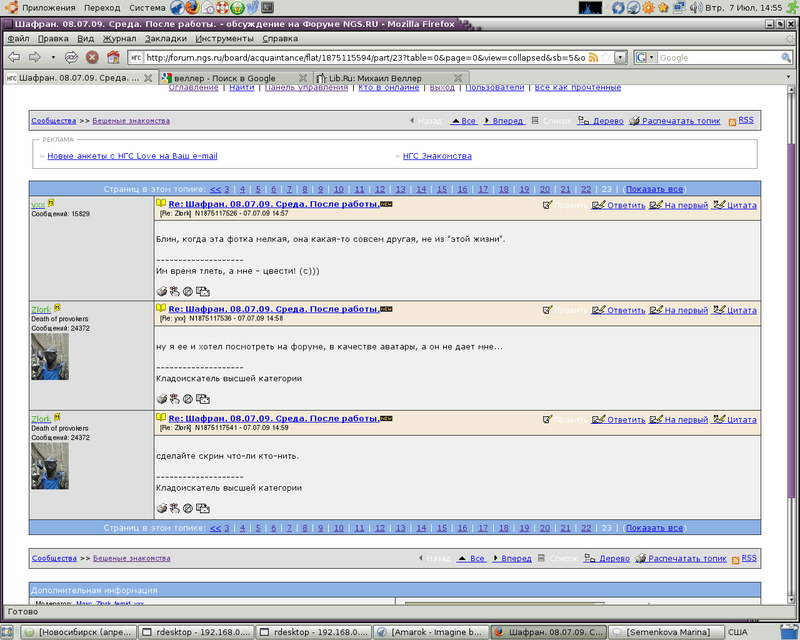Click the Показать все pages link at top
The height and width of the screenshot is (640, 800).
[x=654, y=189]
